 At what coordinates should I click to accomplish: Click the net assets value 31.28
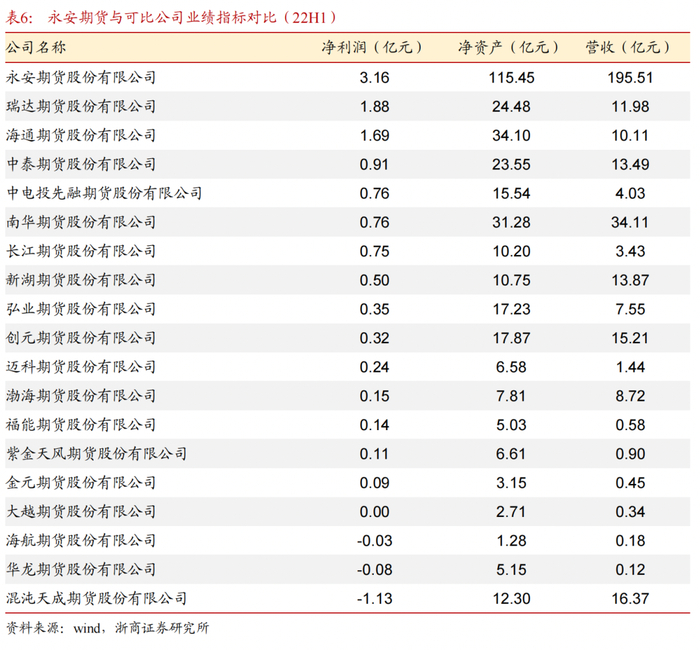click(512, 223)
